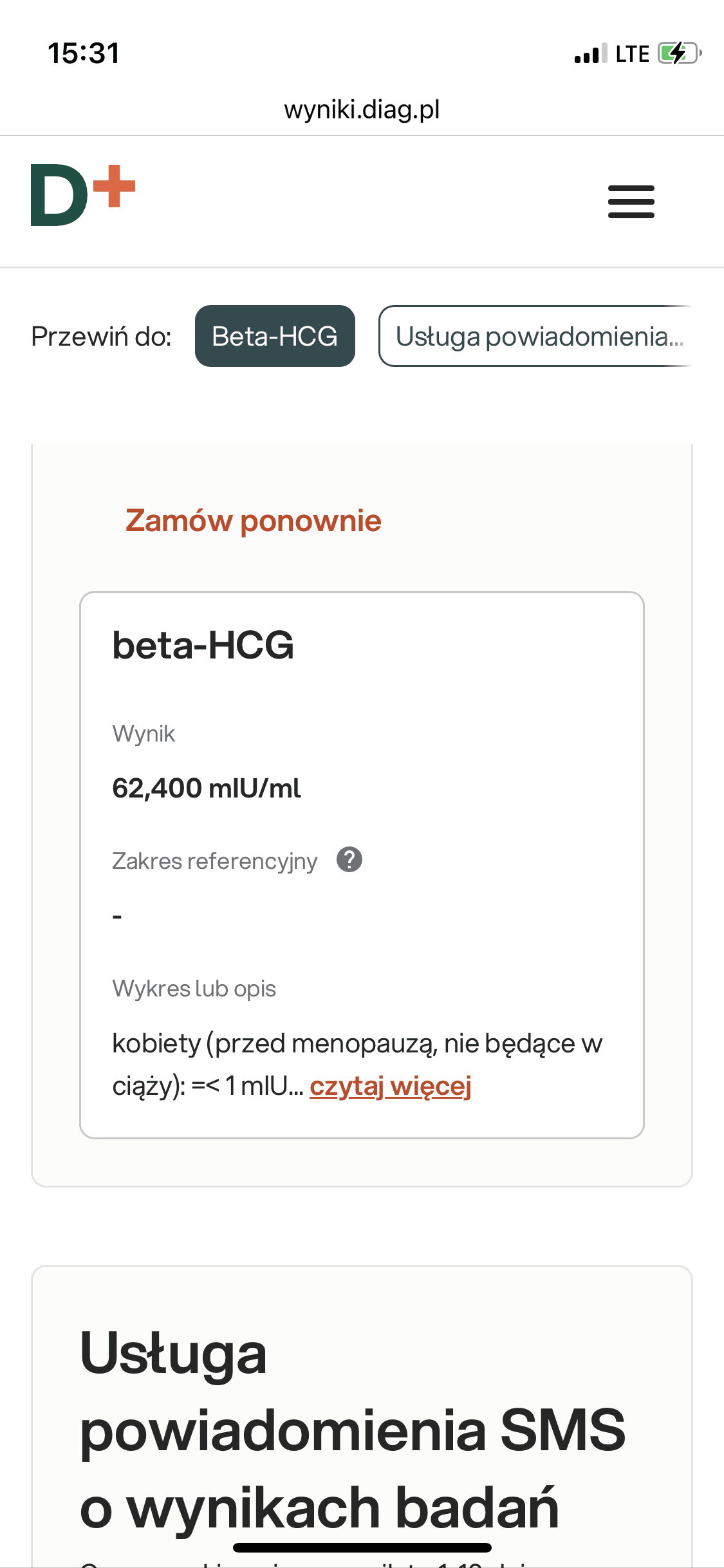Tap the 15:31 clock in status bar

point(84,53)
